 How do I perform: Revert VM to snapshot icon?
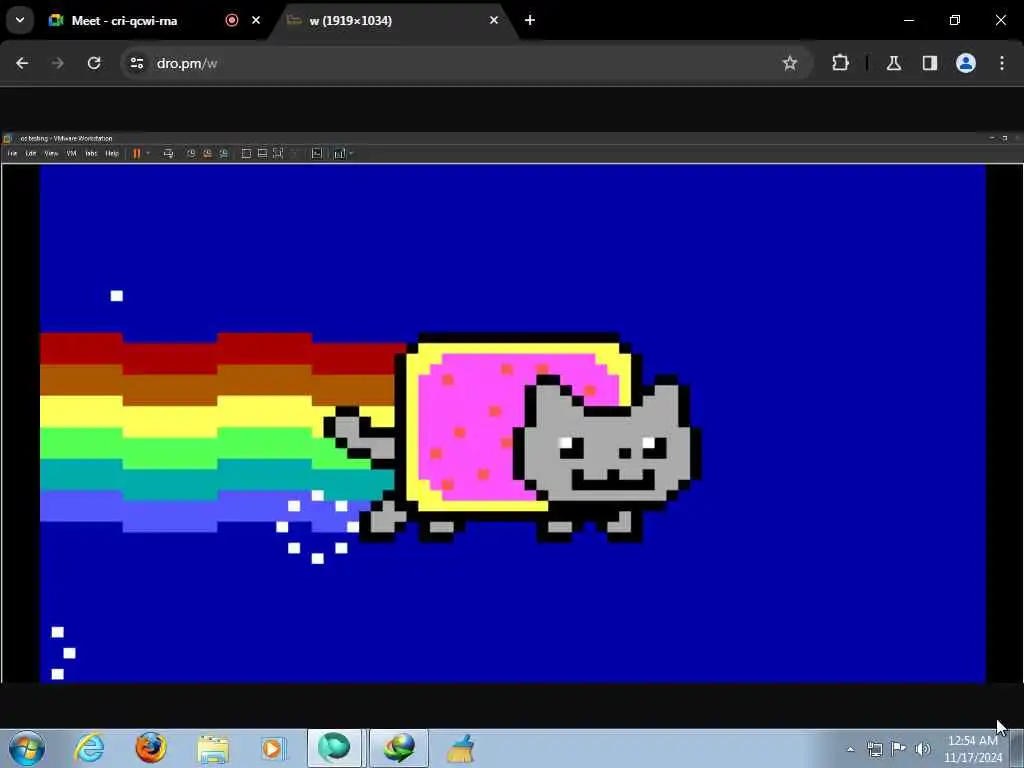[207, 153]
